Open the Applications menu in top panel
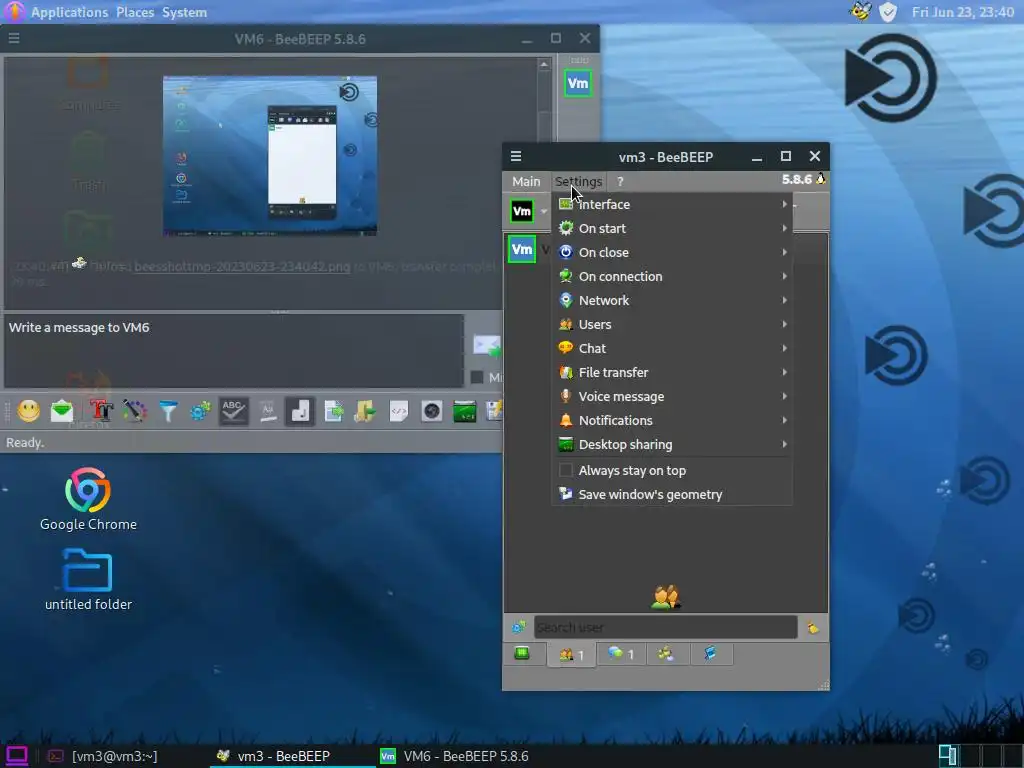The image size is (1024, 768). [x=69, y=12]
